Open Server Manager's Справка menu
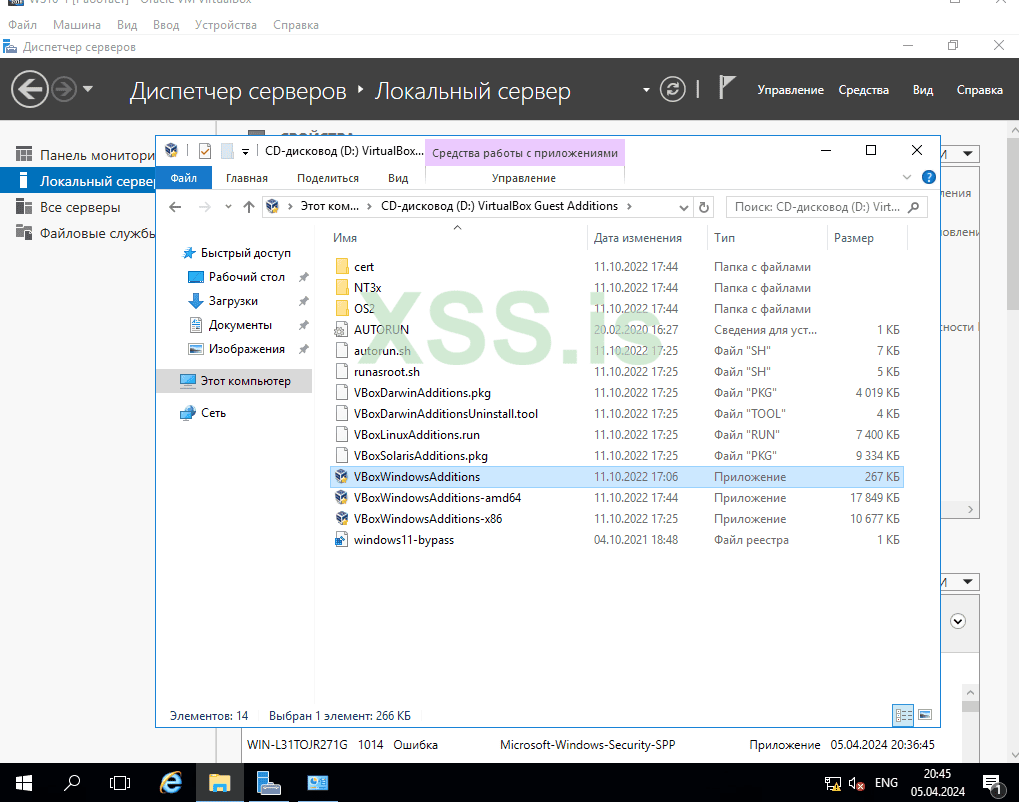 pyautogui.click(x=979, y=90)
